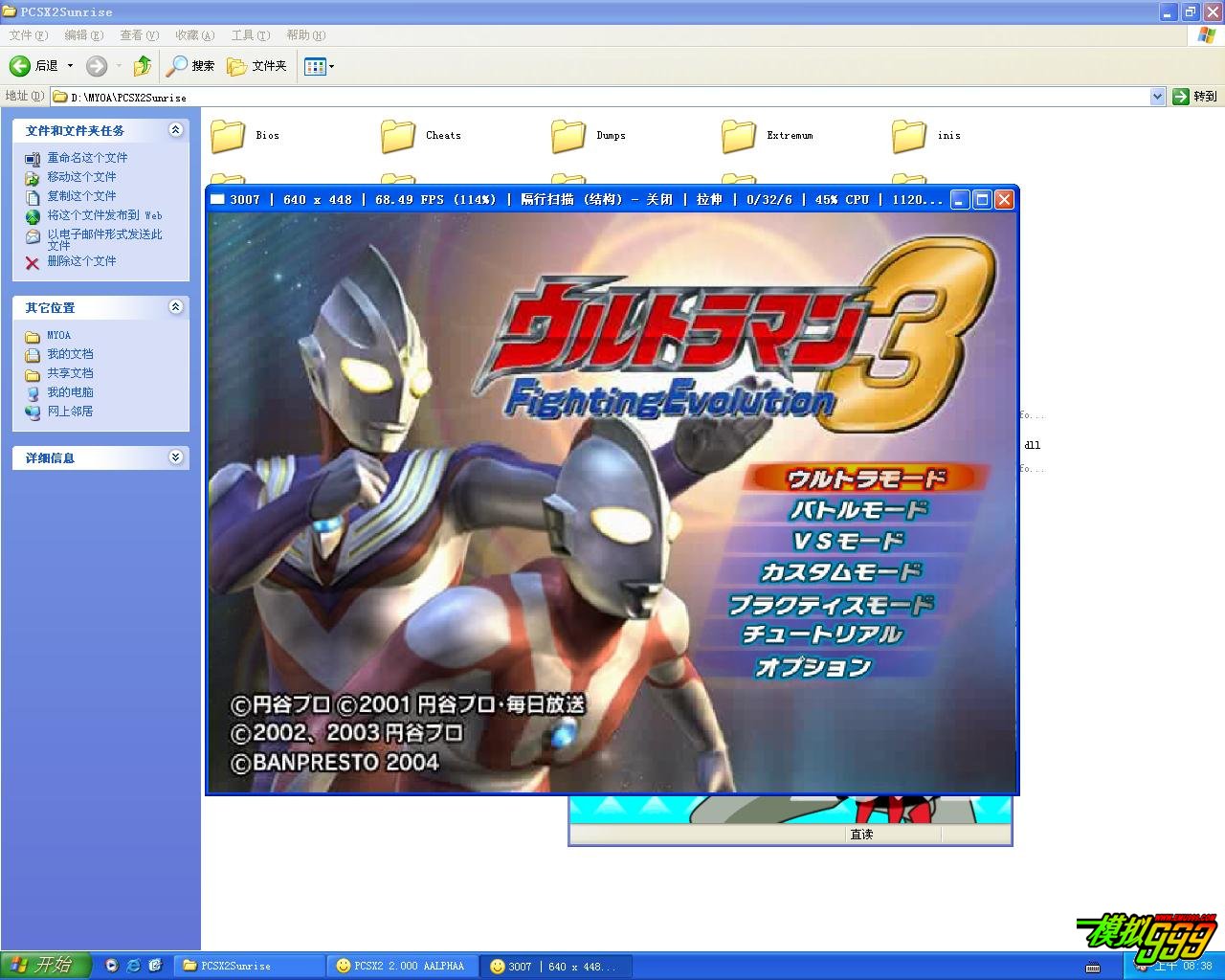Image resolution: width=1225 pixels, height=980 pixels.
Task: Expand the 详细信息 panel
Action: (x=175, y=457)
